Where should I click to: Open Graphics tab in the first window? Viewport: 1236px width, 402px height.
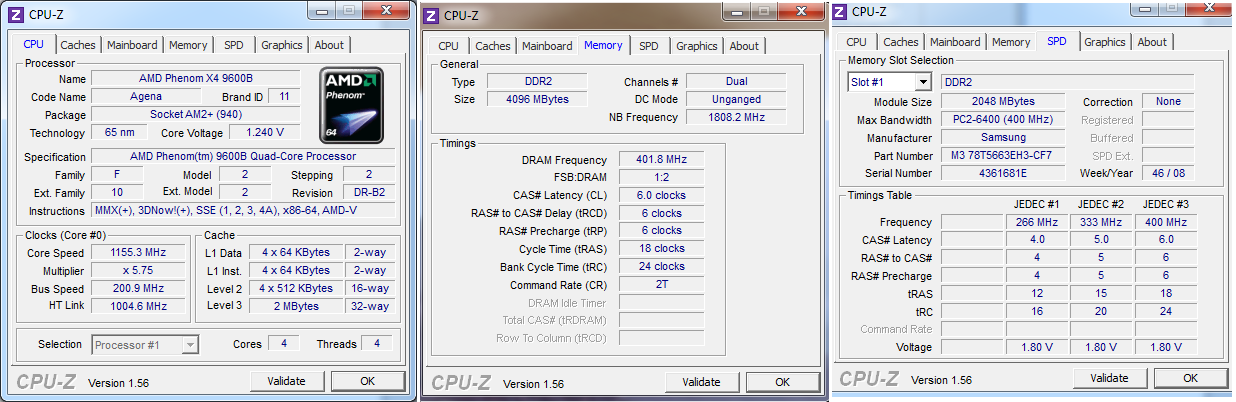click(x=282, y=45)
